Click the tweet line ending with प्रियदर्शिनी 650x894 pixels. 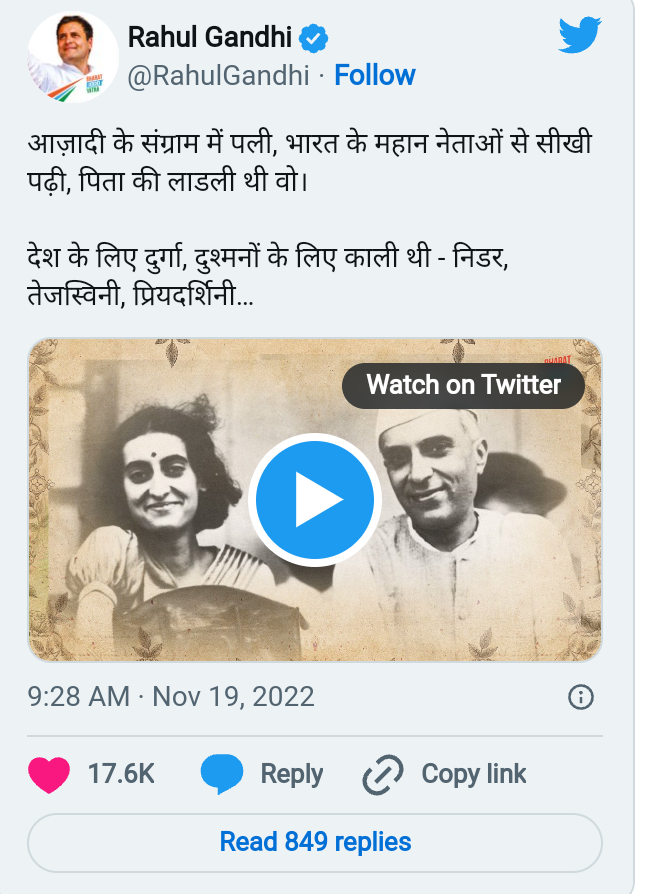[x=140, y=297]
